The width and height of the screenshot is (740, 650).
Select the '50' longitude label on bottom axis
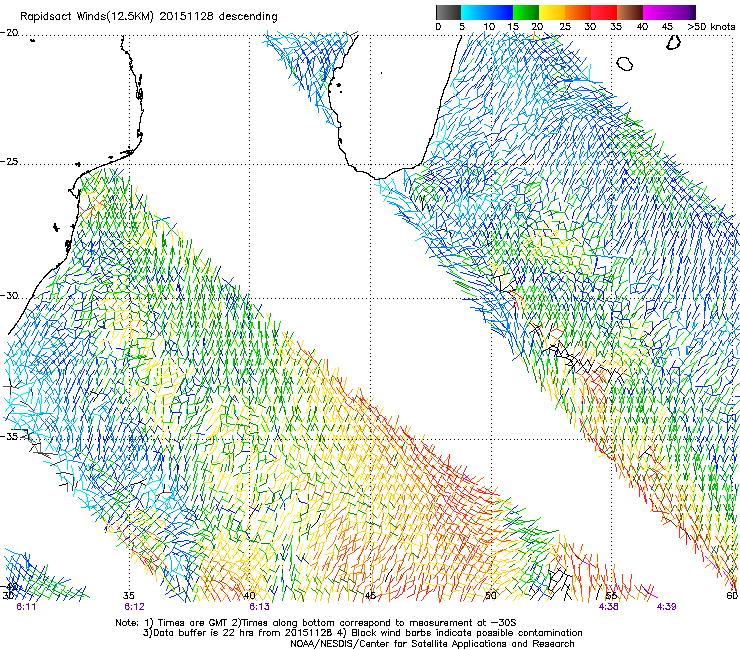tap(491, 595)
